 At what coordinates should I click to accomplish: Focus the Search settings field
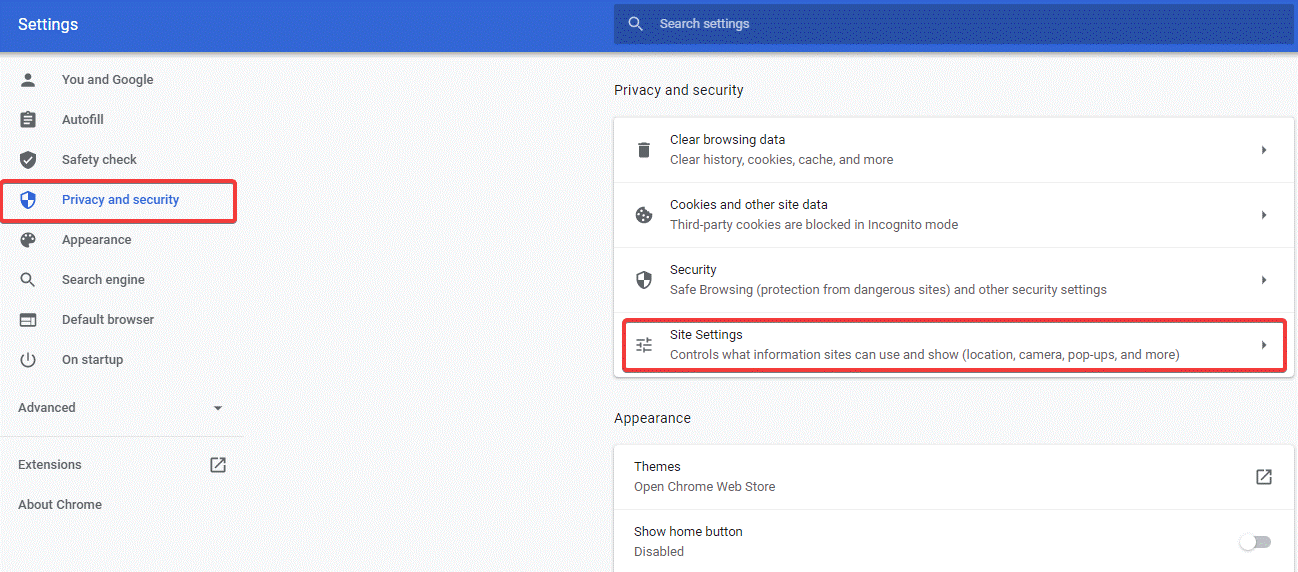[954, 24]
